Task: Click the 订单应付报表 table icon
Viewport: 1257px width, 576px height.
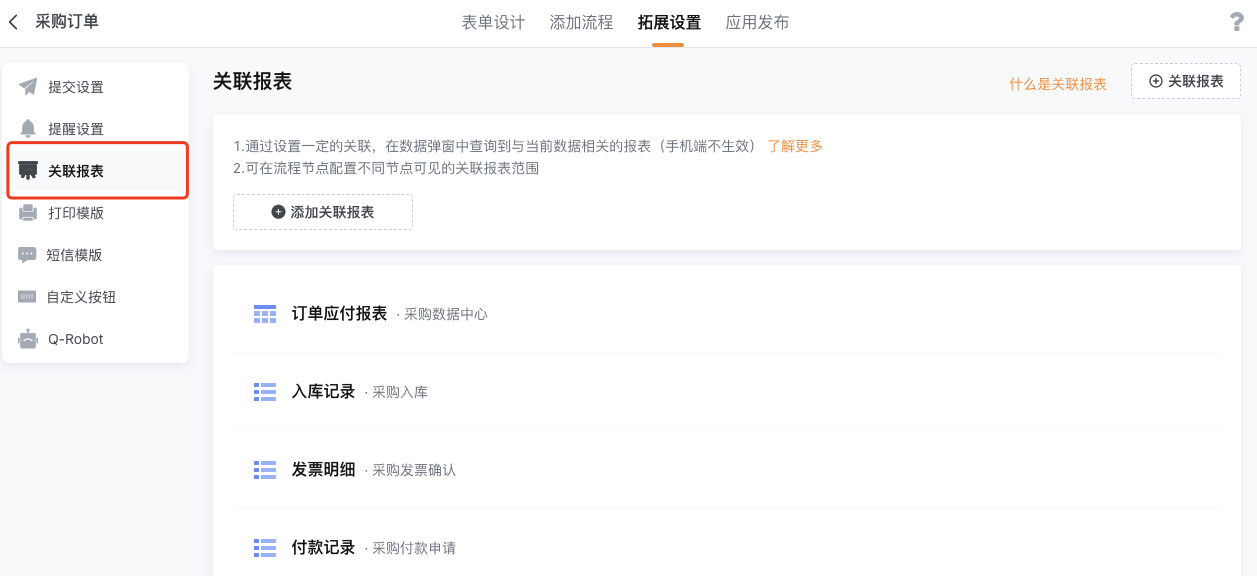Action: (265, 314)
